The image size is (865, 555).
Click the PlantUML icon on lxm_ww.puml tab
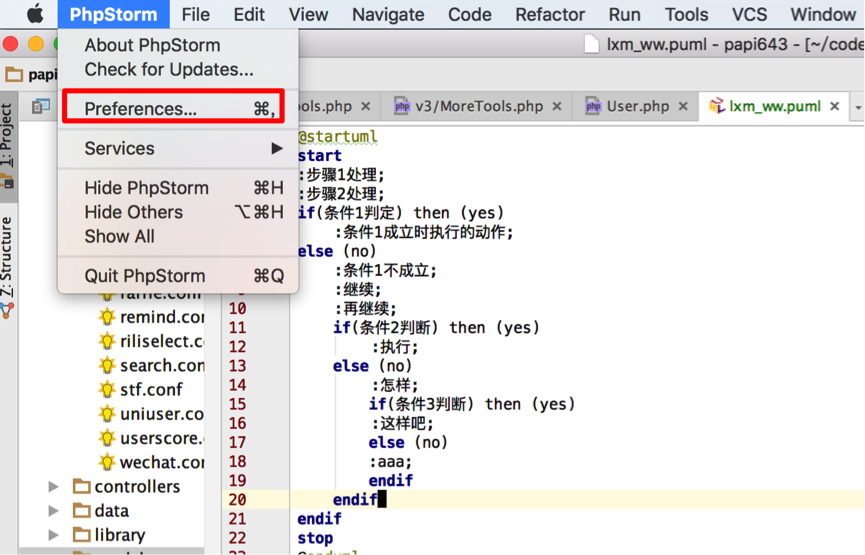coord(716,106)
